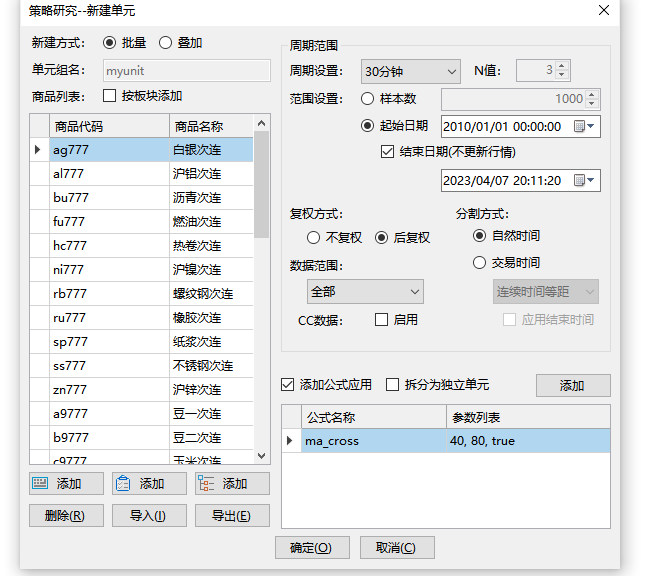Click the row arrow beside ma_cross

click(291, 441)
